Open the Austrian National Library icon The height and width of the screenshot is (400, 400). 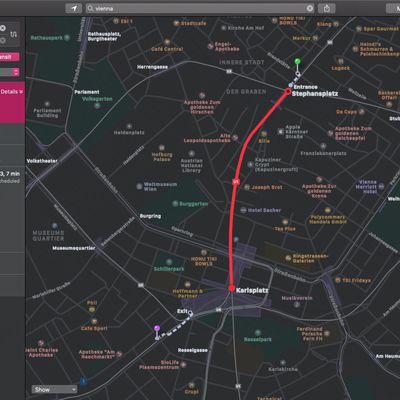(191, 154)
